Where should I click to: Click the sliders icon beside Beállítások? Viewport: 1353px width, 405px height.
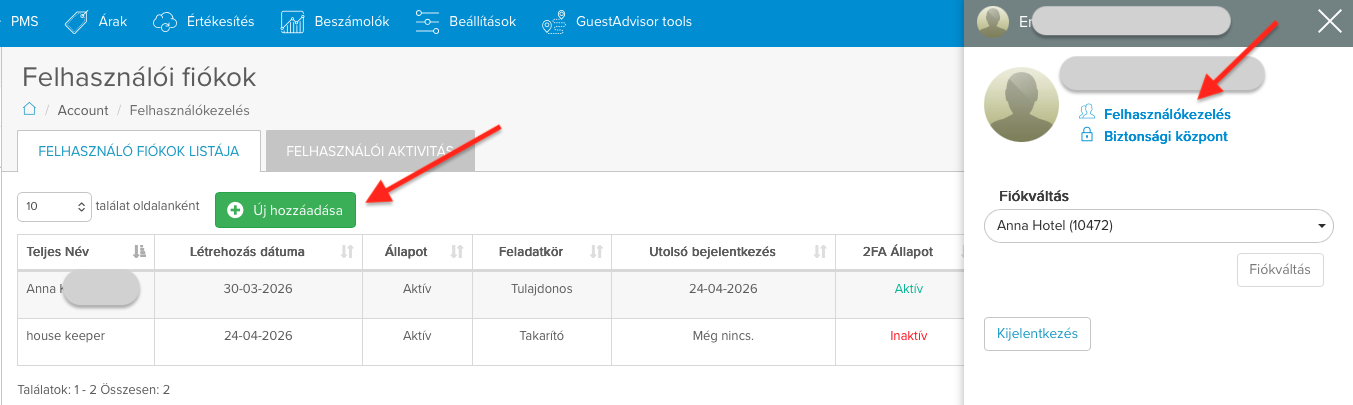click(x=427, y=21)
